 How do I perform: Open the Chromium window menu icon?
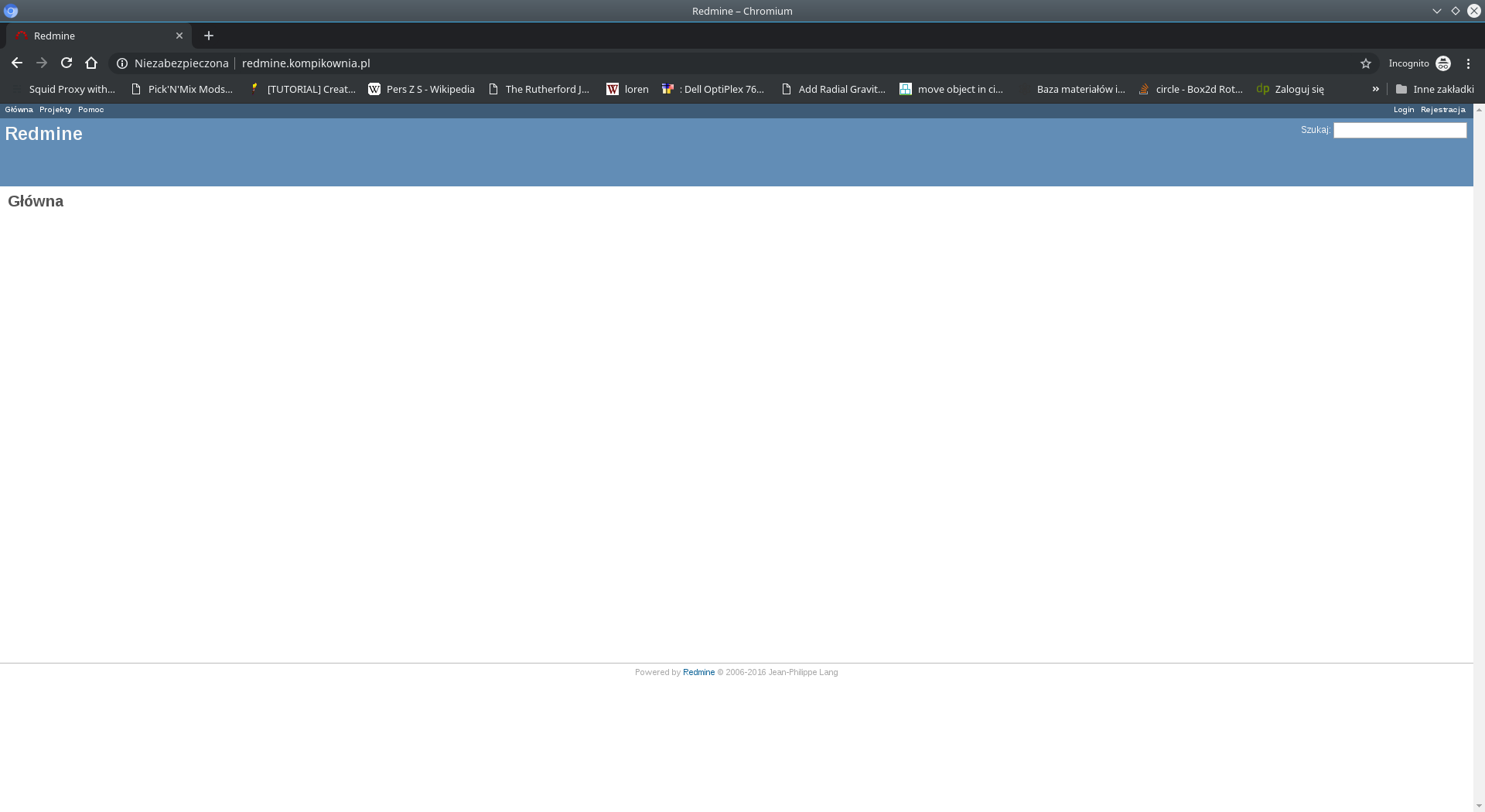pyautogui.click(x=11, y=11)
